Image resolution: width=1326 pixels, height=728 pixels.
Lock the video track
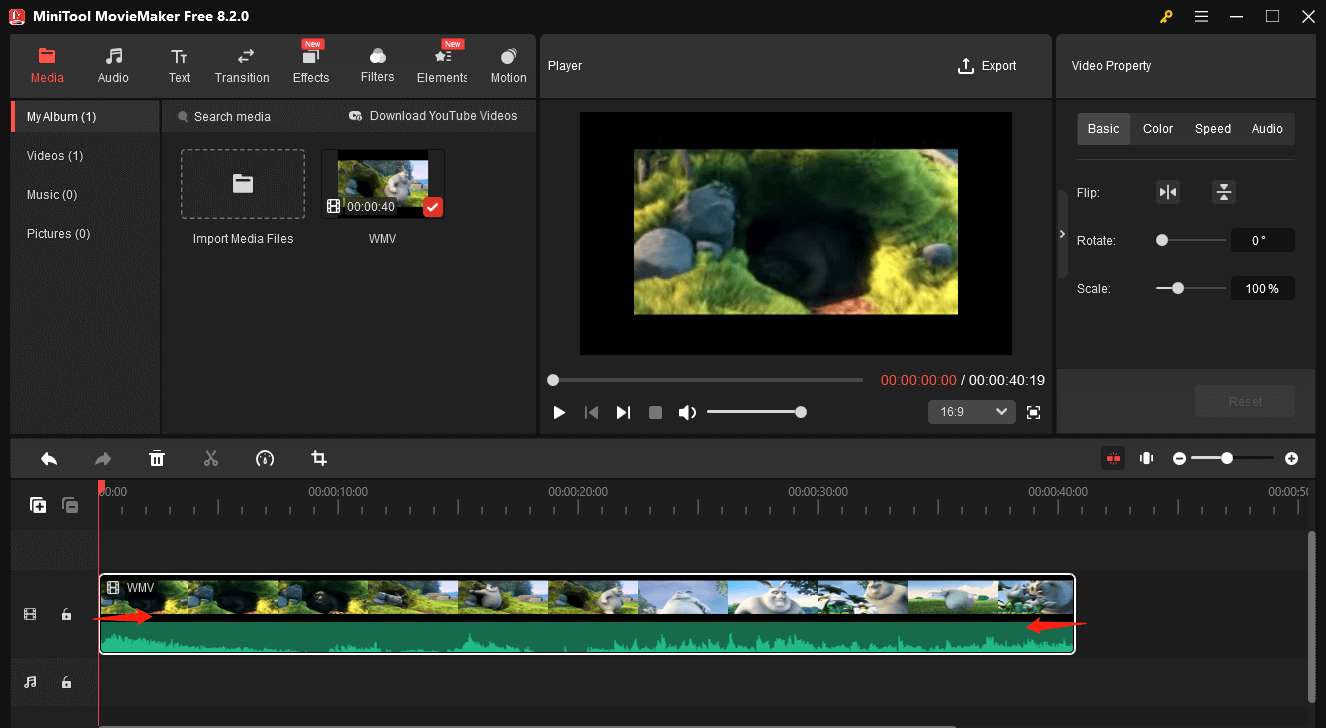[66, 614]
